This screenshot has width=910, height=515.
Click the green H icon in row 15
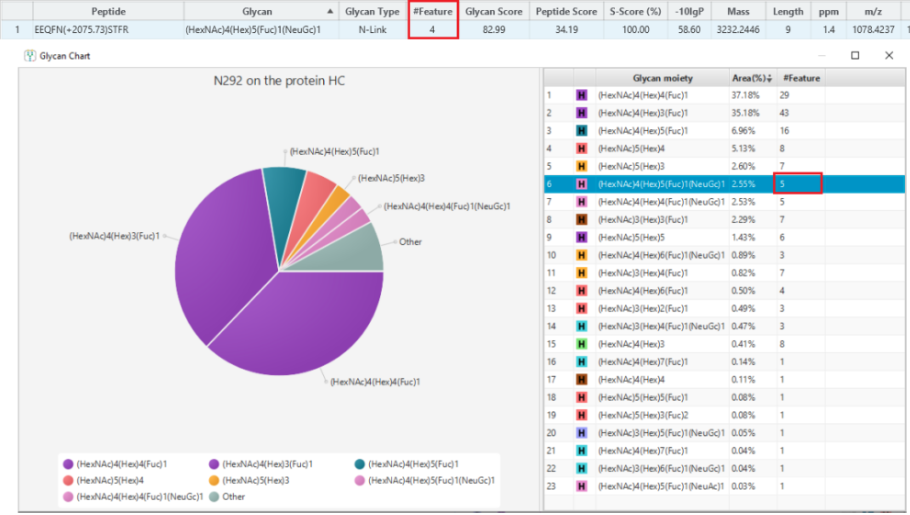click(x=581, y=344)
